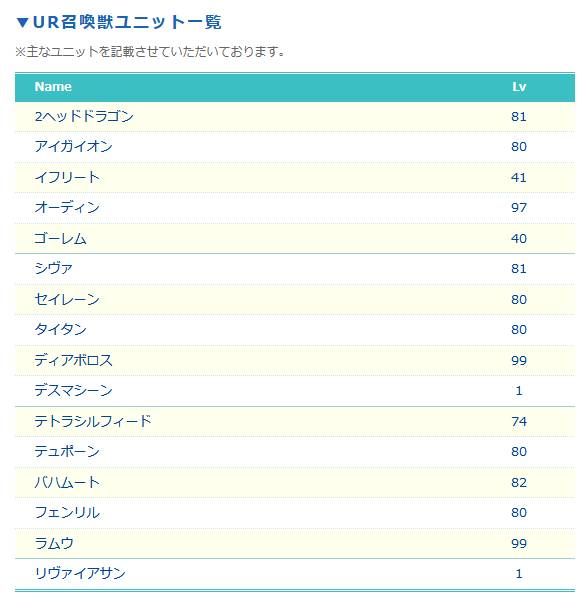This screenshot has width=583, height=613.
Task: Click the テトラシルフィード name
Action: [93, 421]
